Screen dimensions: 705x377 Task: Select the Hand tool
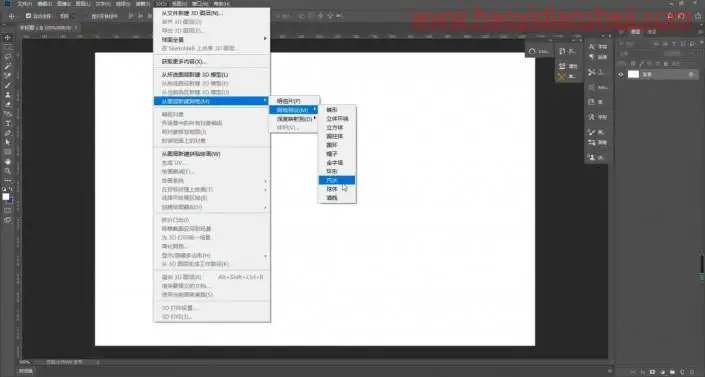8,162
